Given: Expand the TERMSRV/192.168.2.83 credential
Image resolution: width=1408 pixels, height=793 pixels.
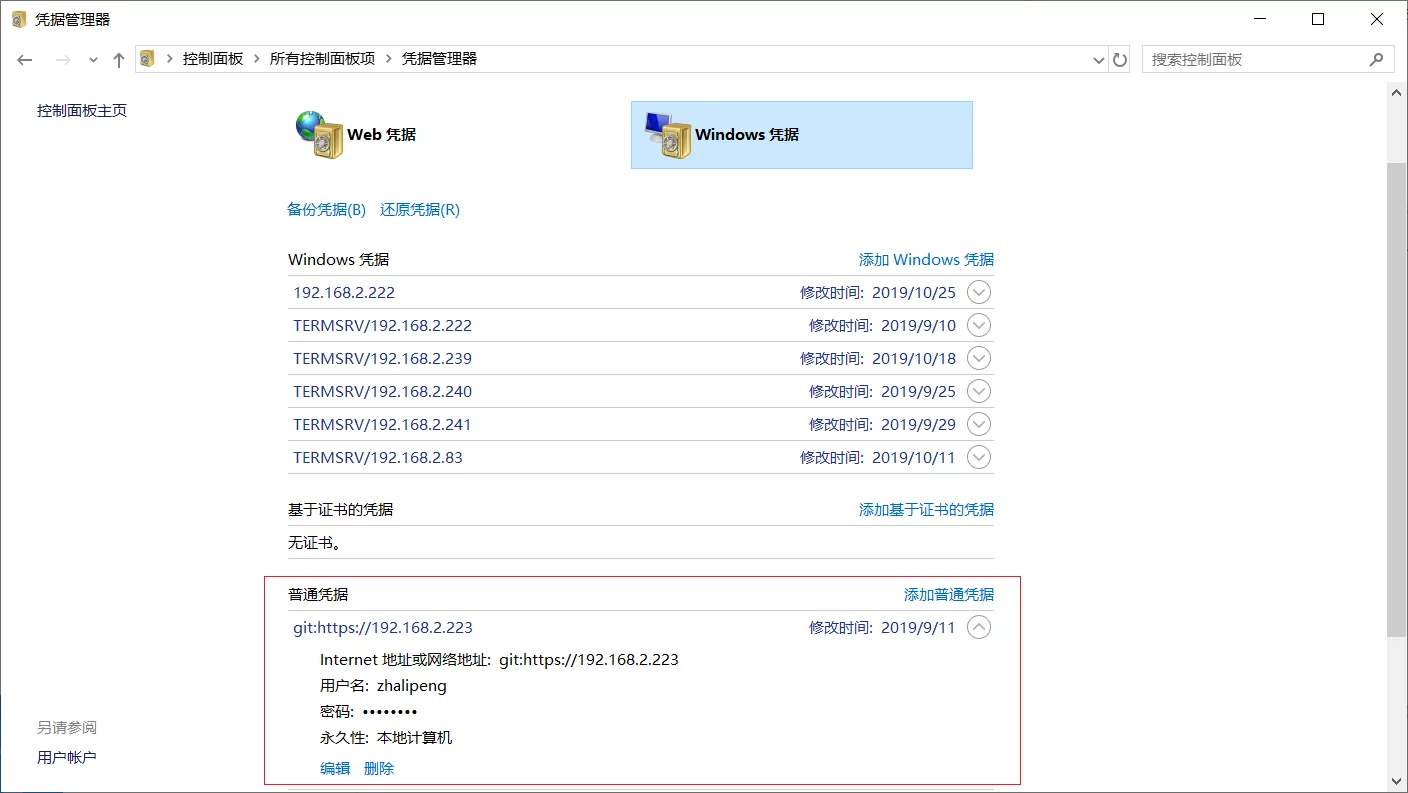Looking at the screenshot, I should (979, 457).
